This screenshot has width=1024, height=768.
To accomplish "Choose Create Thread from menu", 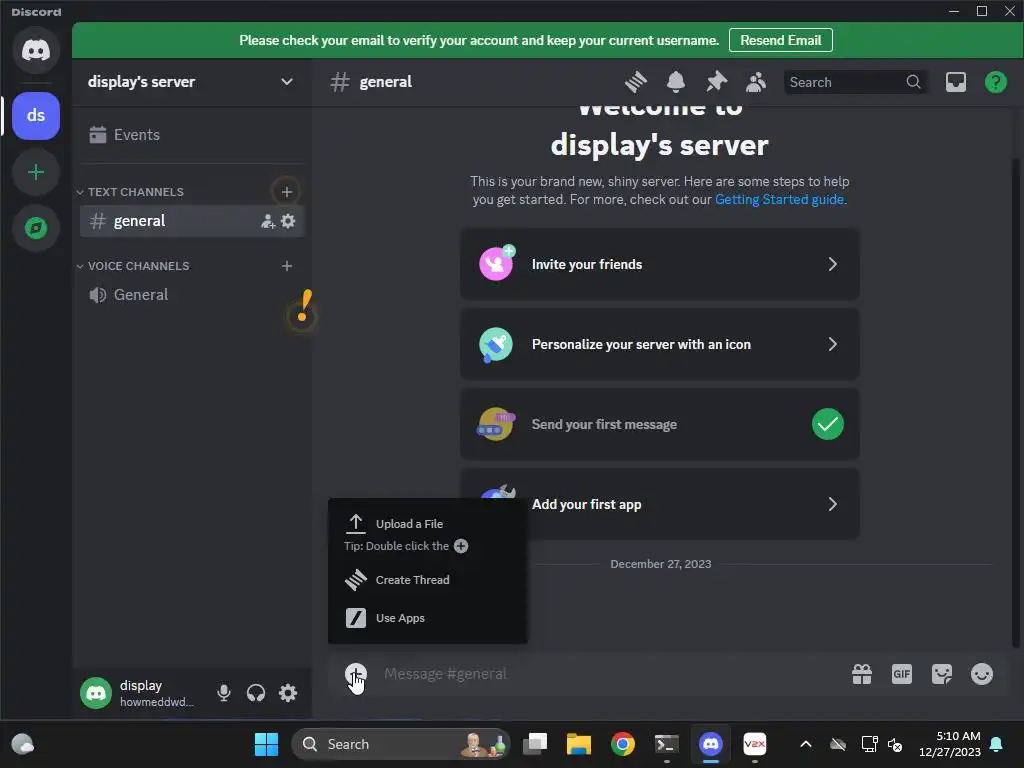I will click(428, 580).
